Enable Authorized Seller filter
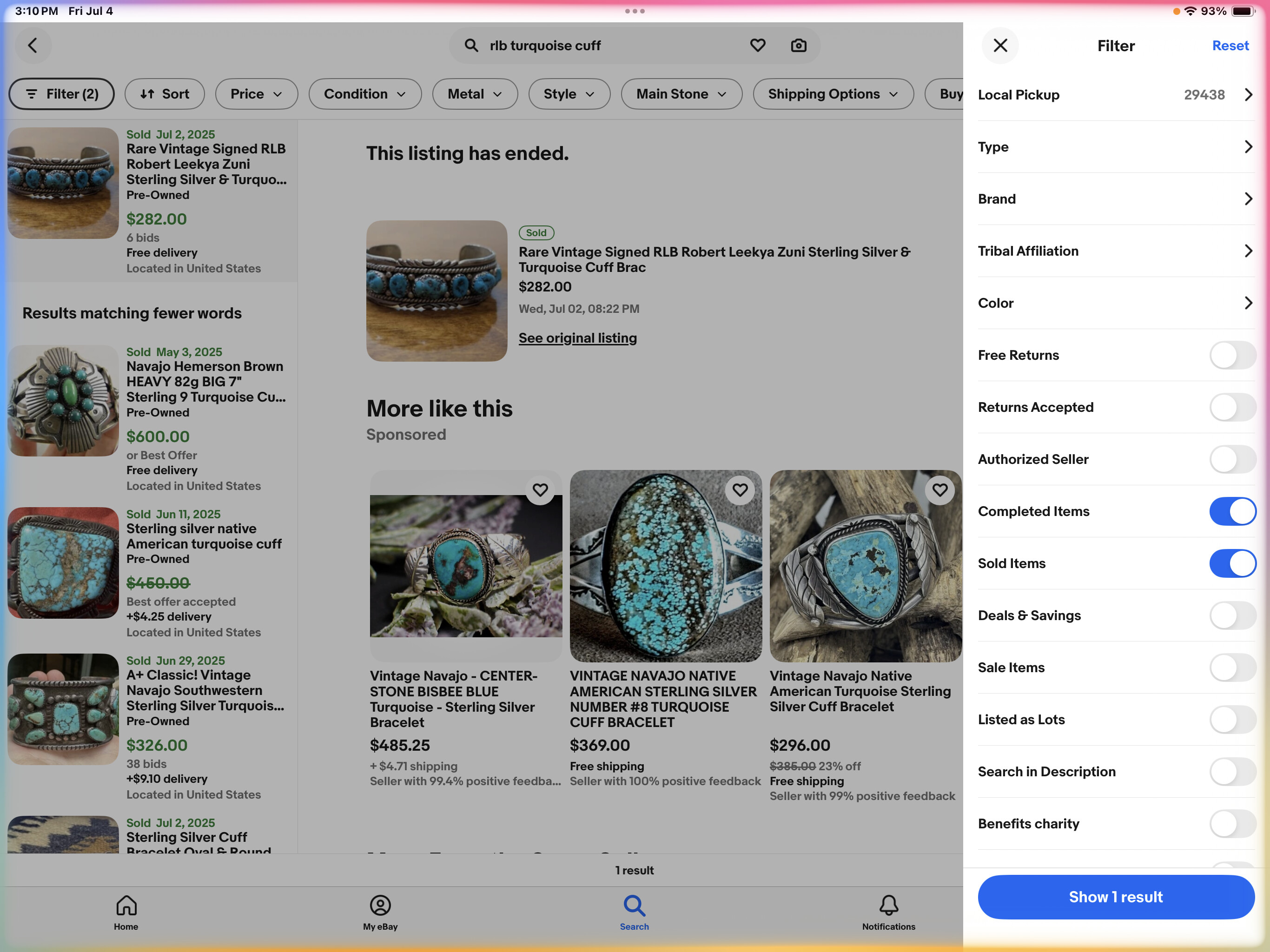The image size is (1270, 952). 1233,459
